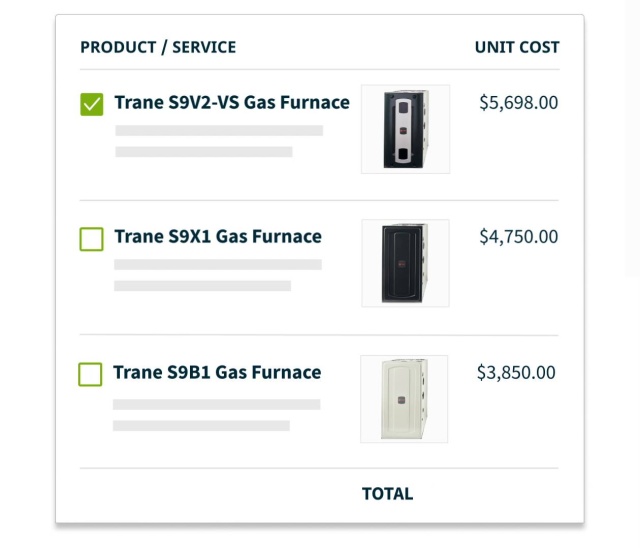Click the Trane S9X1 Gas Furnace title
Image resolution: width=640 pixels, height=548 pixels.
pyautogui.click(x=218, y=237)
